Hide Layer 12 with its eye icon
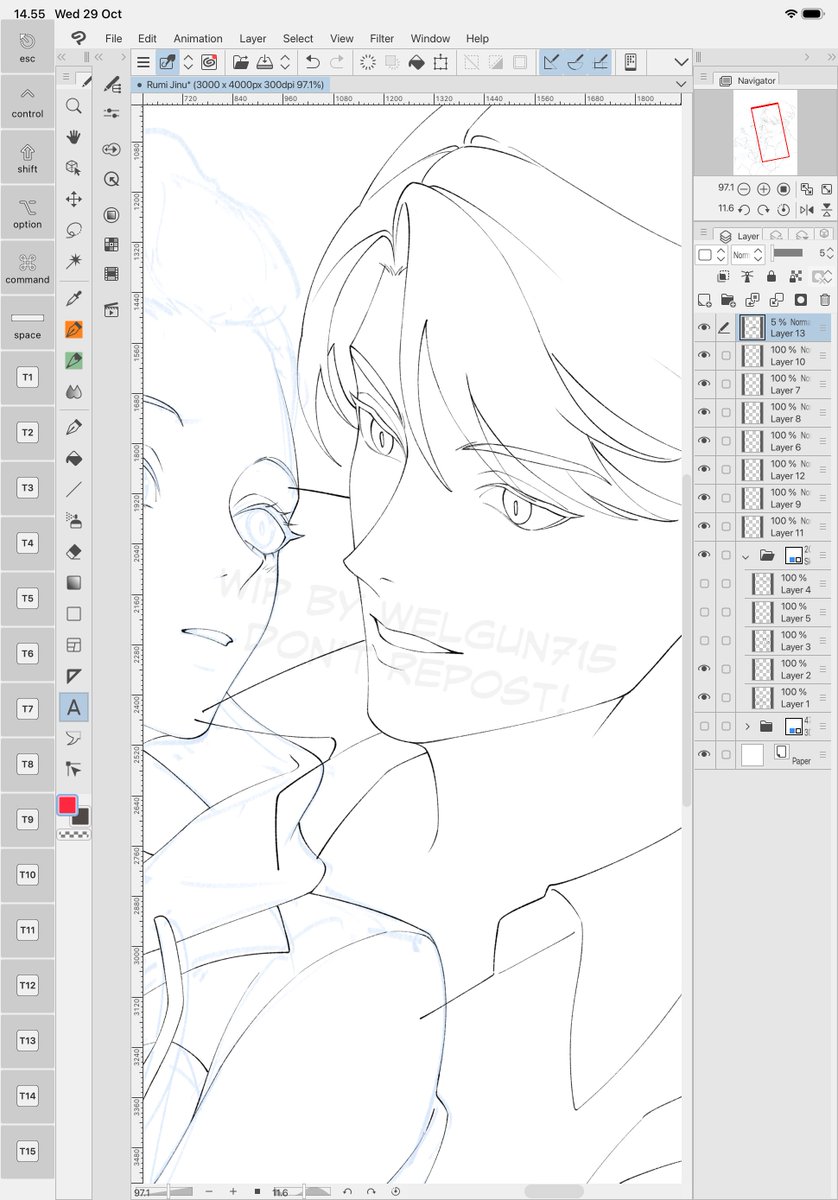Viewport: 838px width, 1200px height. tap(704, 469)
